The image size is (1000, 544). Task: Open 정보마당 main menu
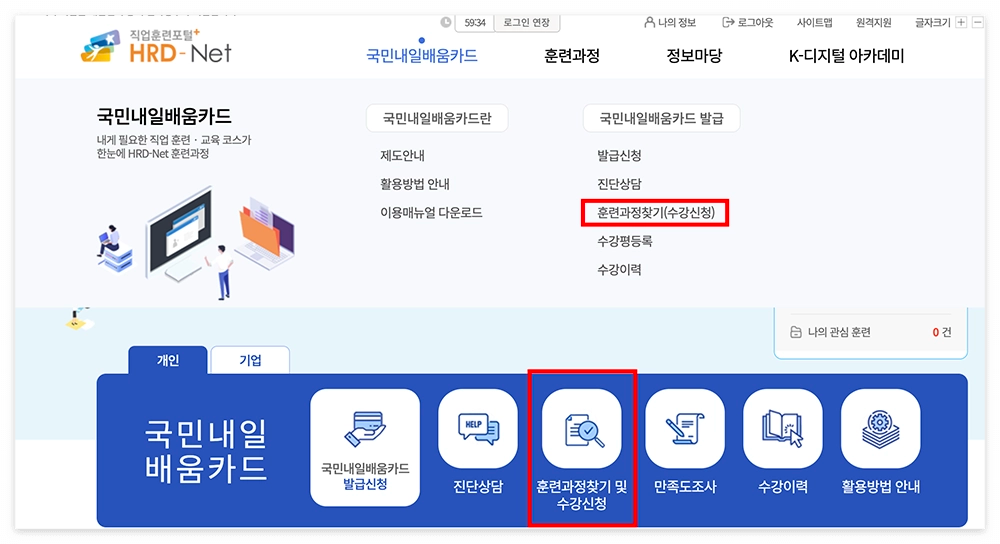[694, 55]
